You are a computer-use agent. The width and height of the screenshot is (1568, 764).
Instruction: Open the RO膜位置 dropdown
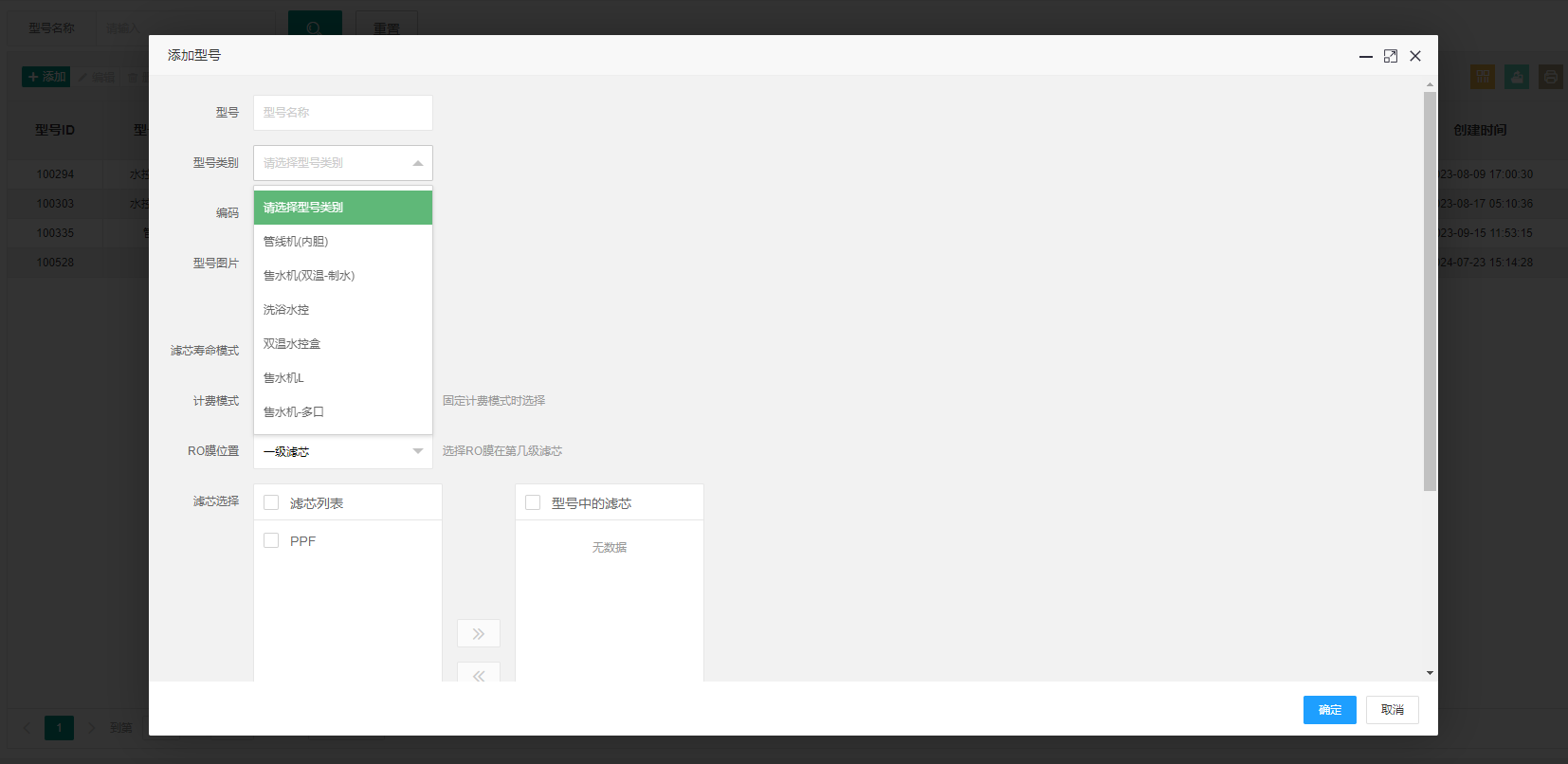pos(343,451)
